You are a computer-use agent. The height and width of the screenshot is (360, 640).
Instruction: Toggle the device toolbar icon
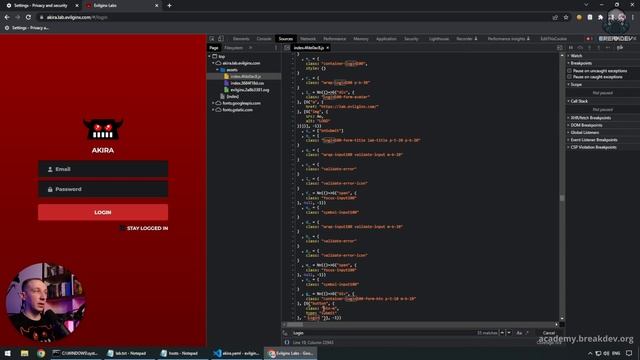221,38
